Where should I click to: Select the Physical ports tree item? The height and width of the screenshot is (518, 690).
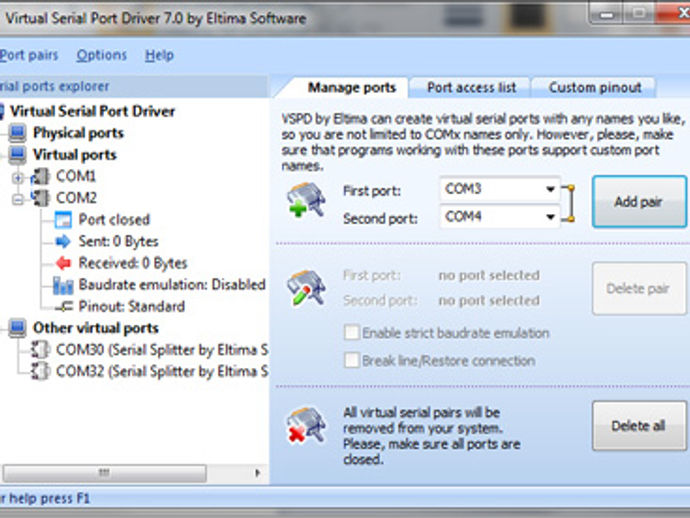(78, 133)
